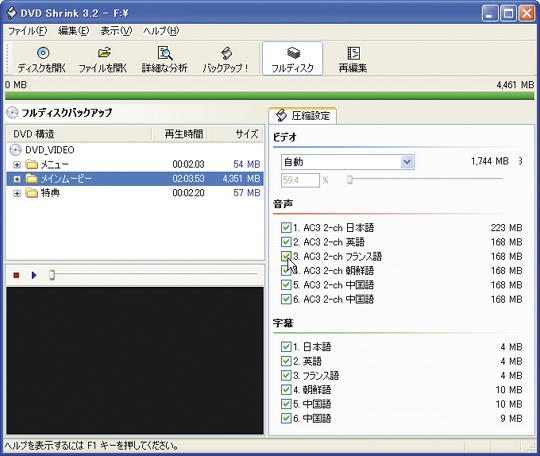Click the DVD_VIDEO disc icon in tree

pyautogui.click(x=15, y=150)
